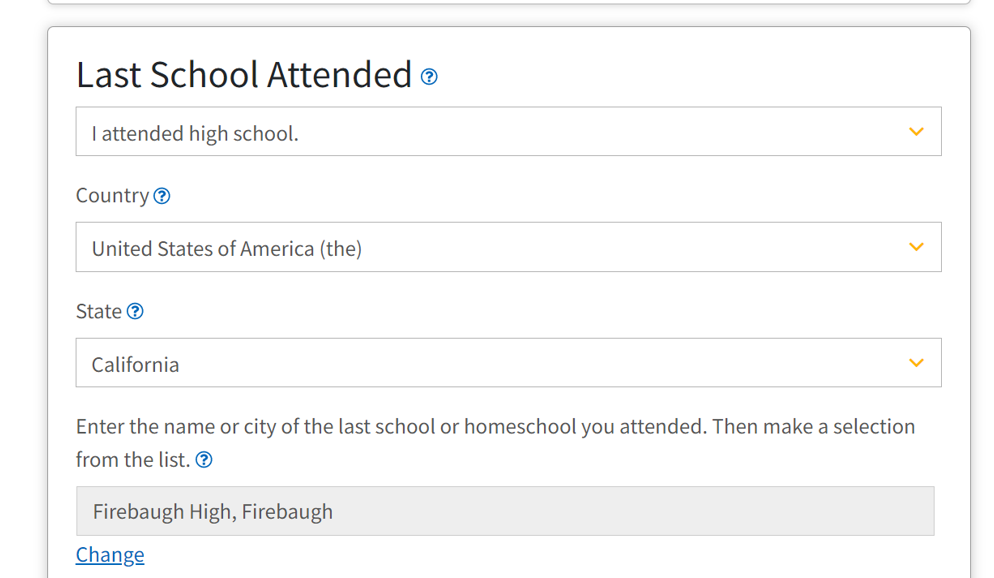
Task: Click the Country help question-mark icon
Action: click(162, 196)
